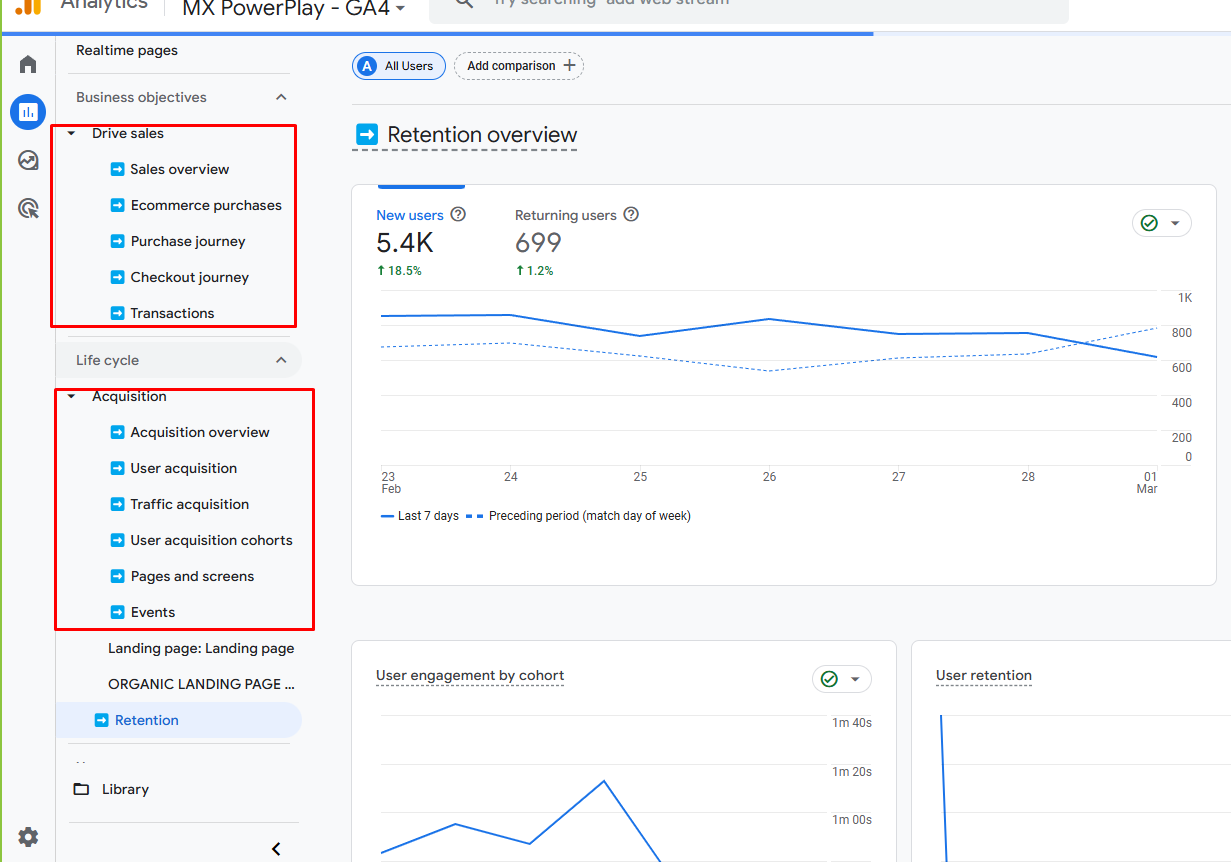This screenshot has width=1231, height=862.
Task: Click the 5.4K new users value
Action: click(405, 243)
